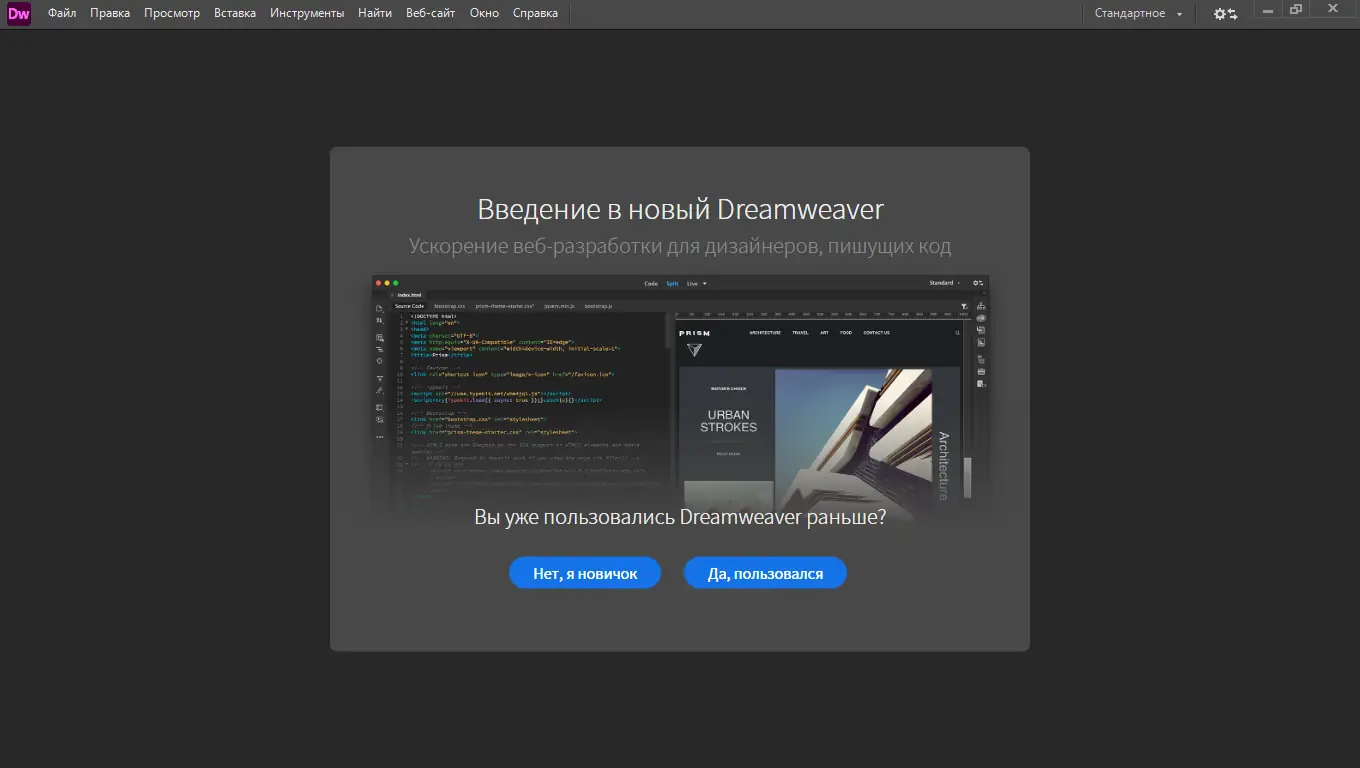Open the Файл menu
This screenshot has width=1360, height=768.
coord(62,12)
